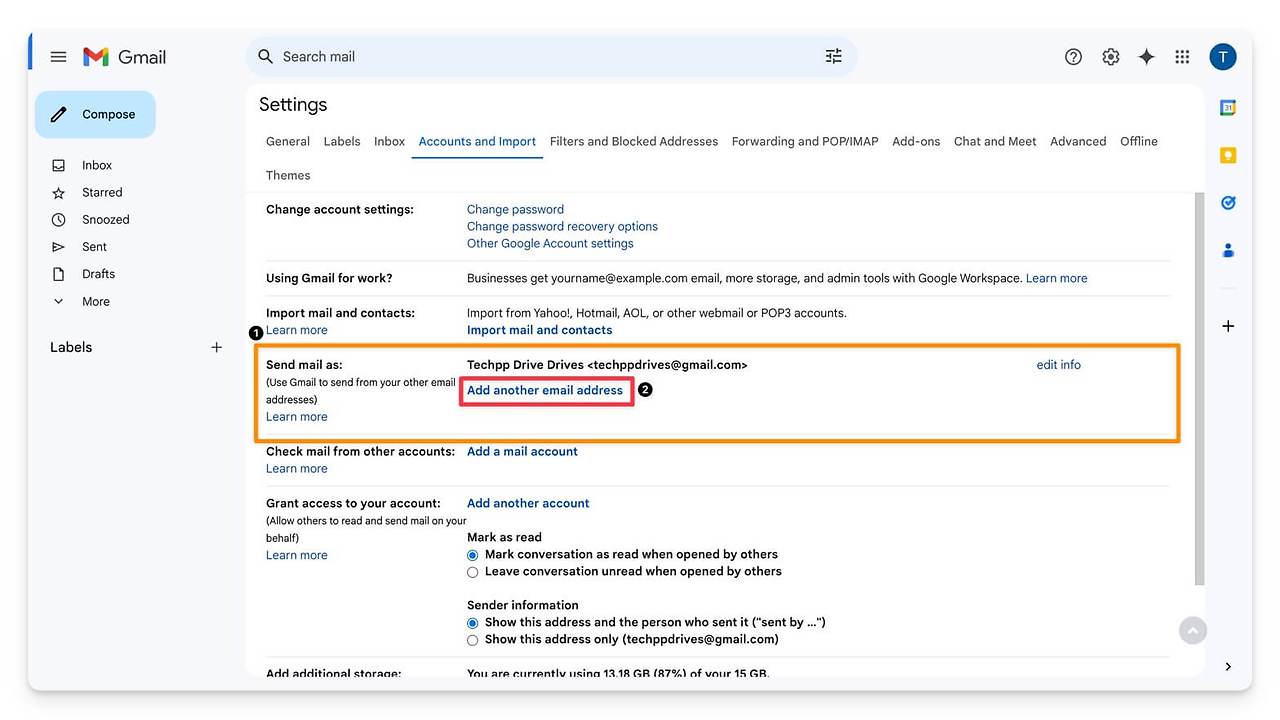Expand the More sidebar section
1280x720 pixels.
(x=96, y=301)
